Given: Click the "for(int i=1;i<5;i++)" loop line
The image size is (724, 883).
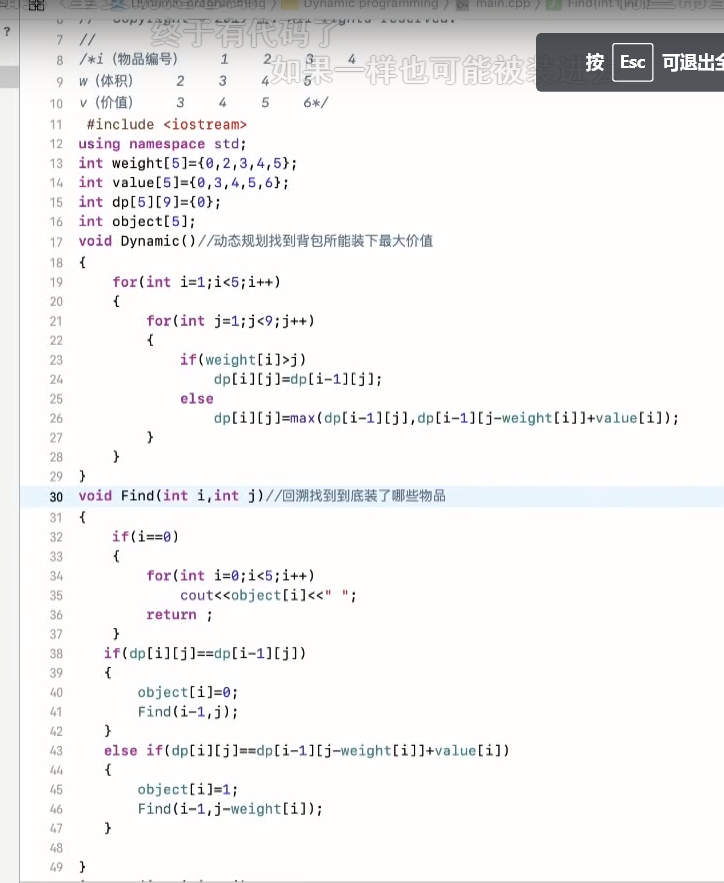Looking at the screenshot, I should (196, 282).
